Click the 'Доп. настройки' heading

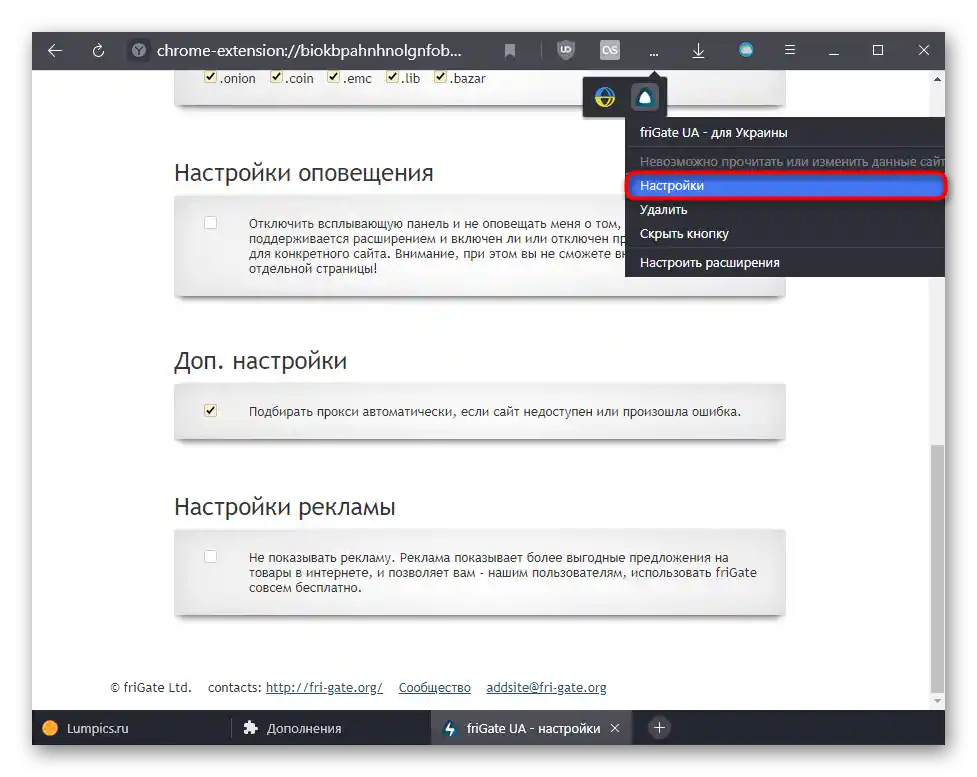[260, 361]
